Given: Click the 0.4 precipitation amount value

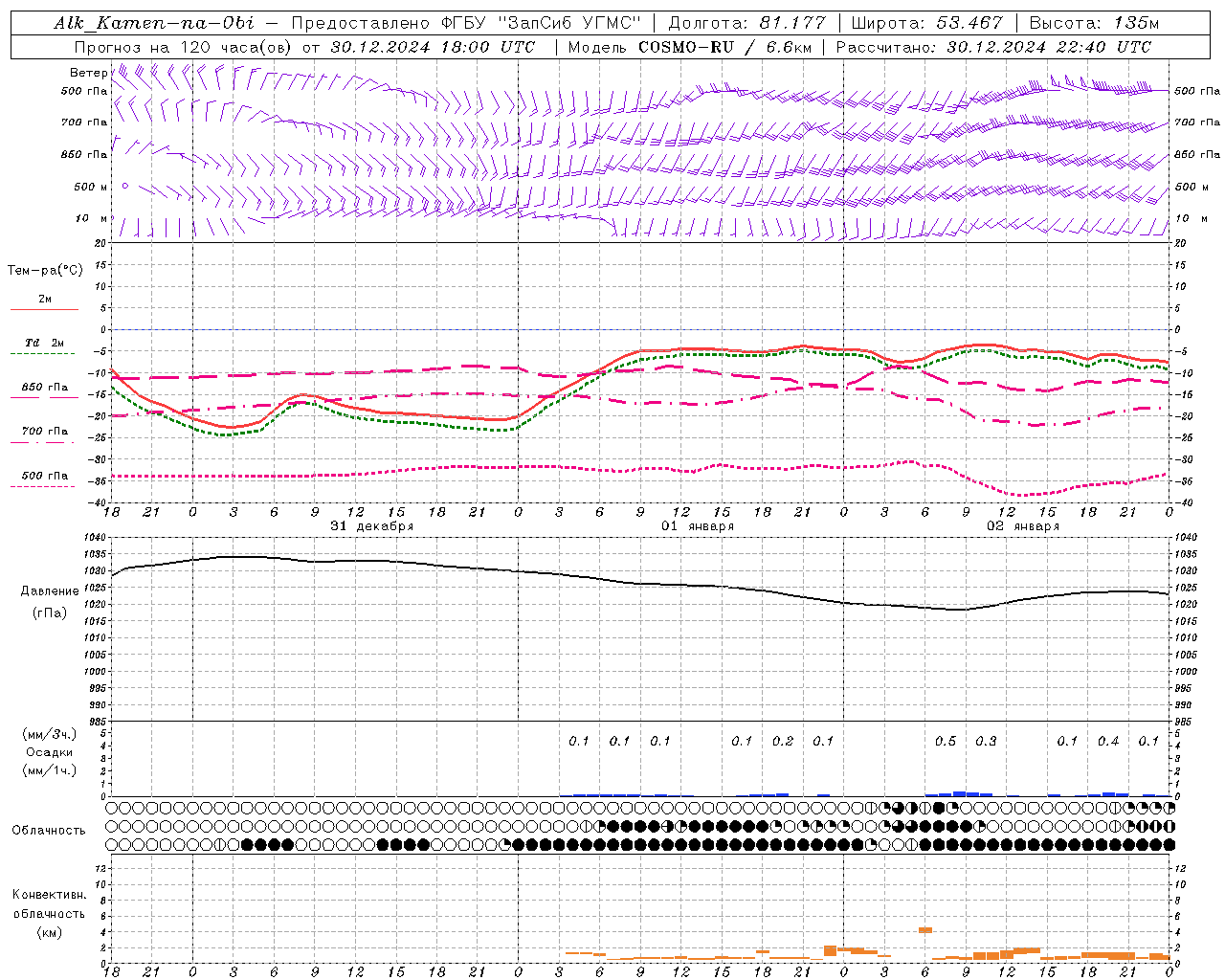Looking at the screenshot, I should click(1108, 742).
